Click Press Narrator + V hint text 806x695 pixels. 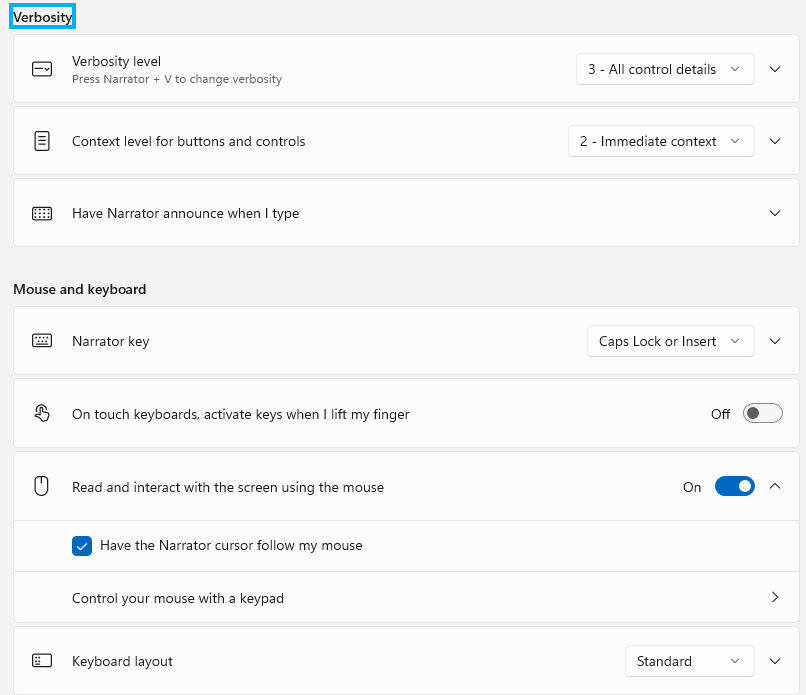(x=177, y=79)
